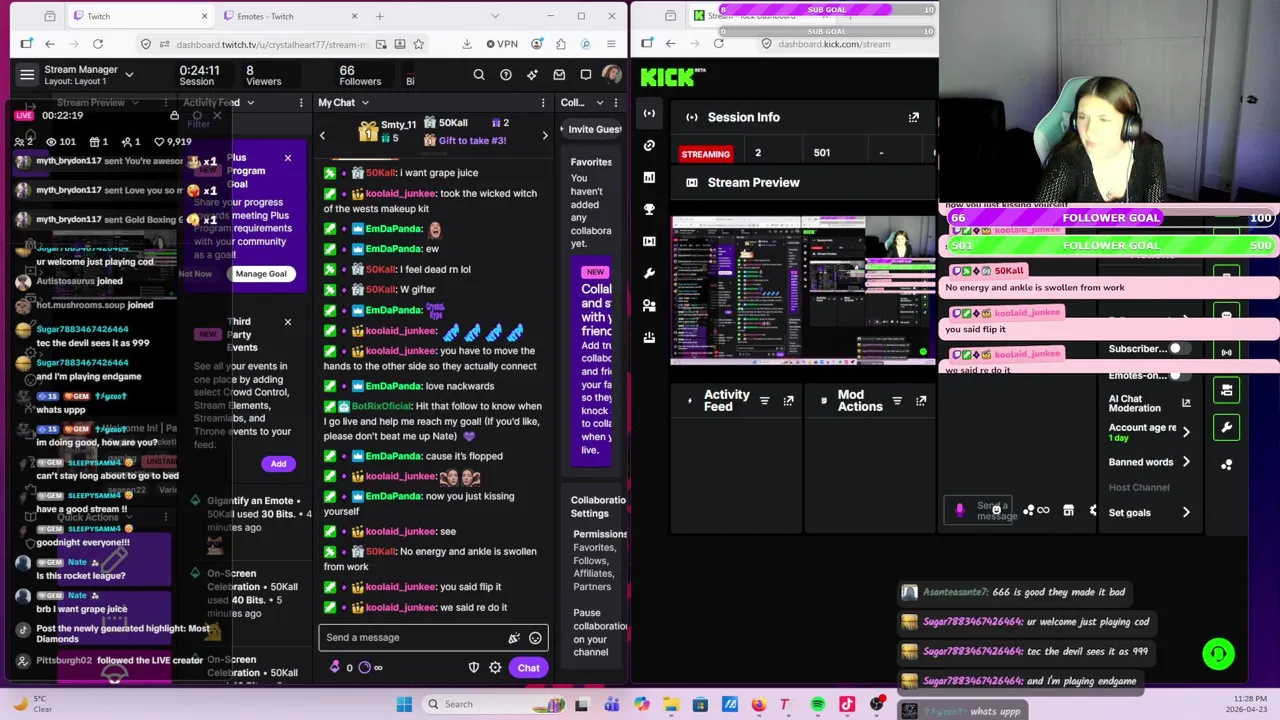Image resolution: width=1280 pixels, height=720 pixels.
Task: Click the bookmark star in Twitch address bar
Action: 419,44
